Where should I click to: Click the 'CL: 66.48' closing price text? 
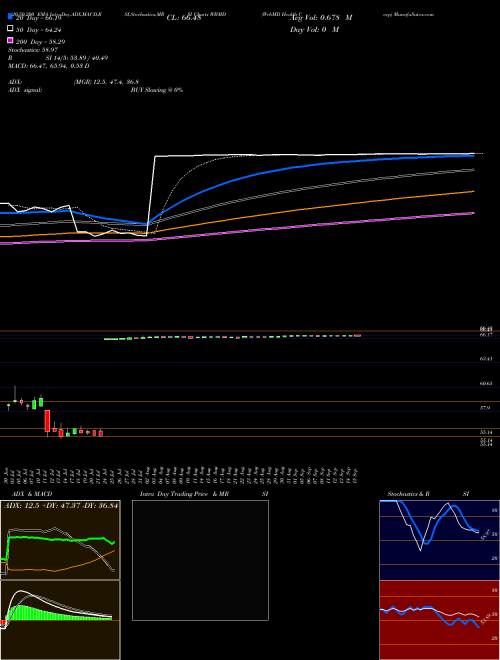(x=184, y=18)
